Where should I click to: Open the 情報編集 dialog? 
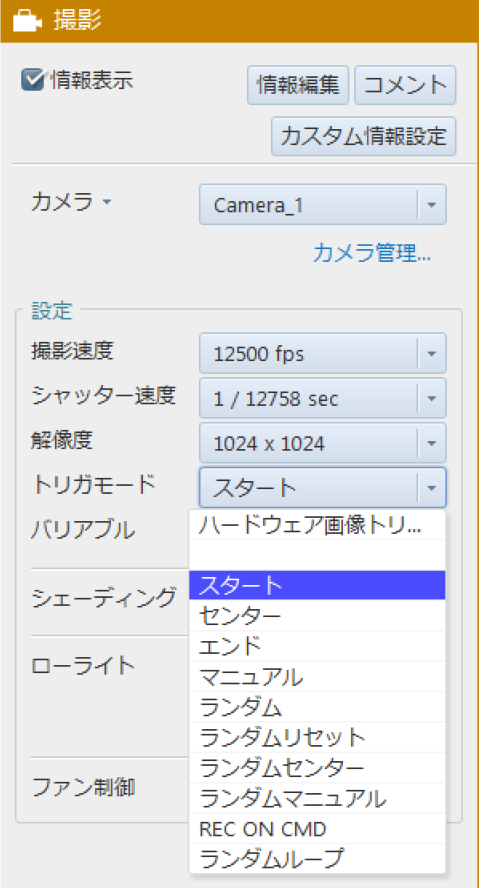coord(298,86)
